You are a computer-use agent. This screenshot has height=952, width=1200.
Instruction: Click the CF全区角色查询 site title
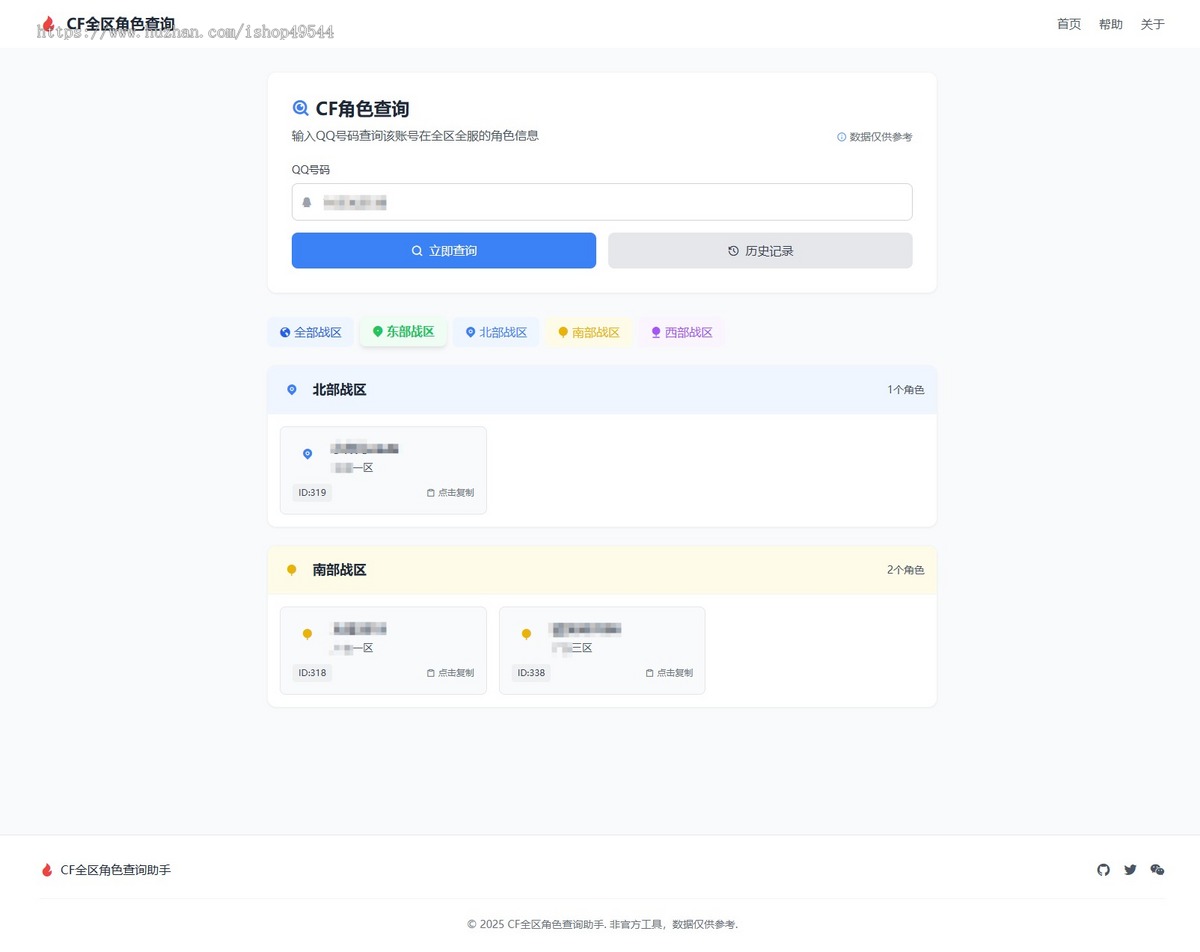click(120, 24)
